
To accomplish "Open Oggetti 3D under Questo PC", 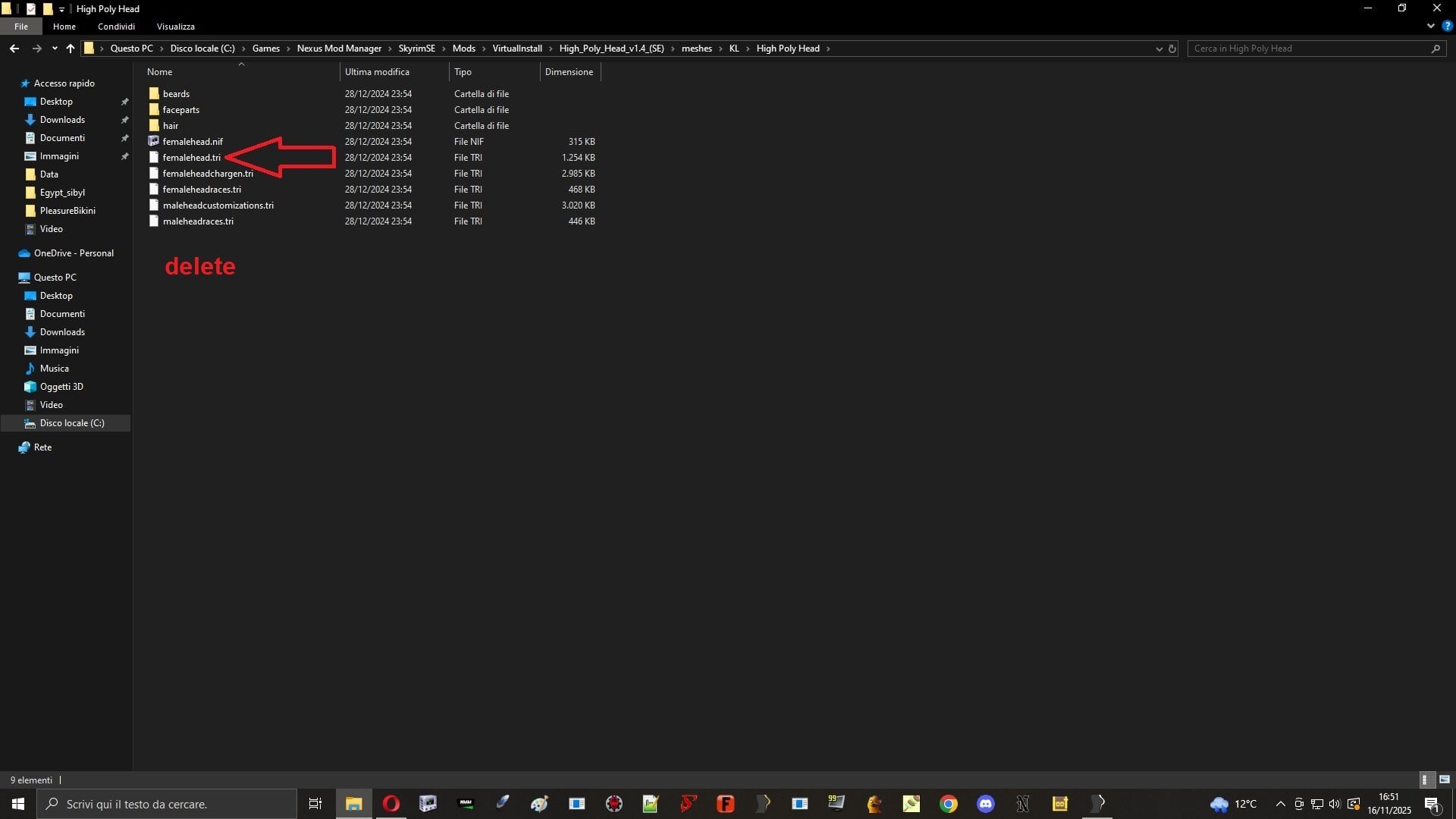I will point(61,387).
